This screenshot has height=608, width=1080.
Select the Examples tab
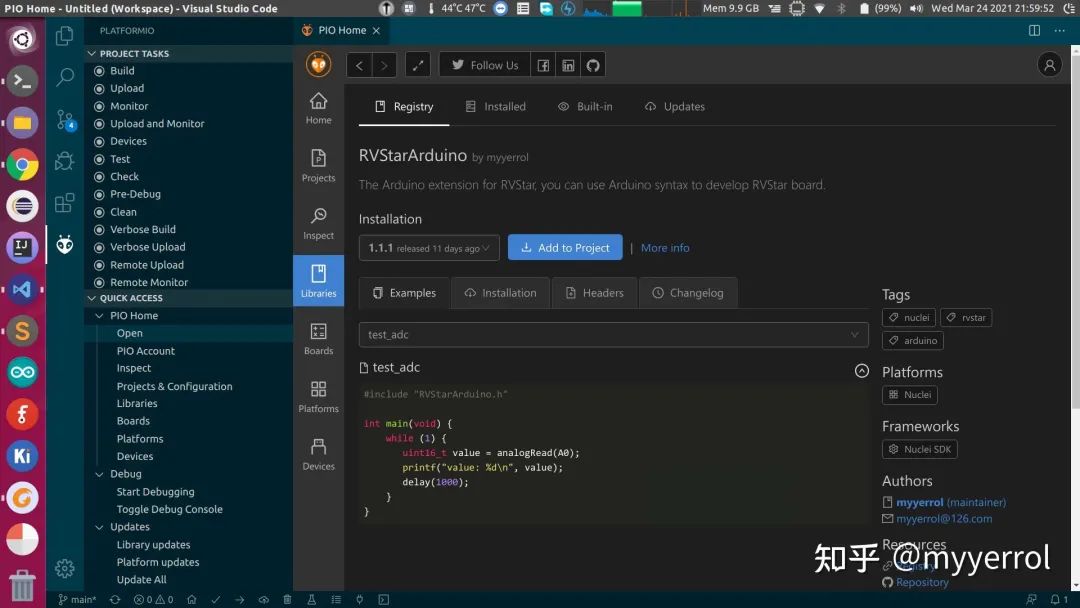click(404, 293)
